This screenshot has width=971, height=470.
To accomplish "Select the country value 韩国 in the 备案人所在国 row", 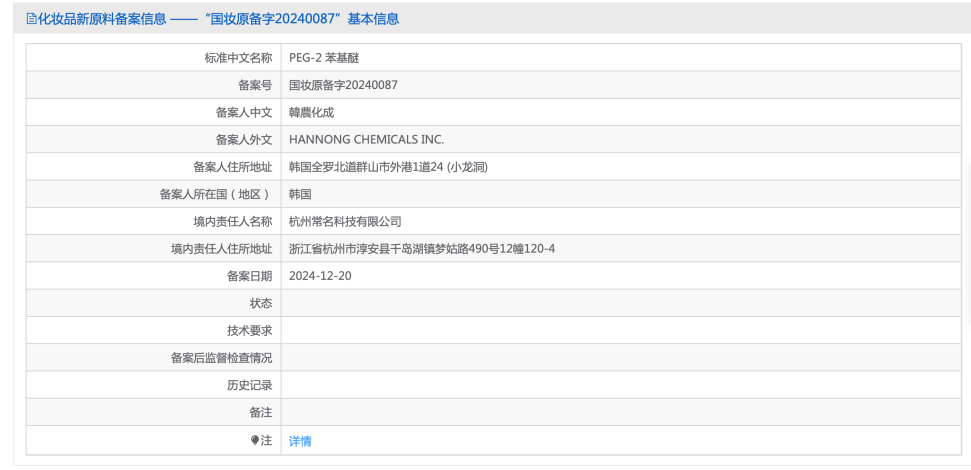I will [300, 194].
